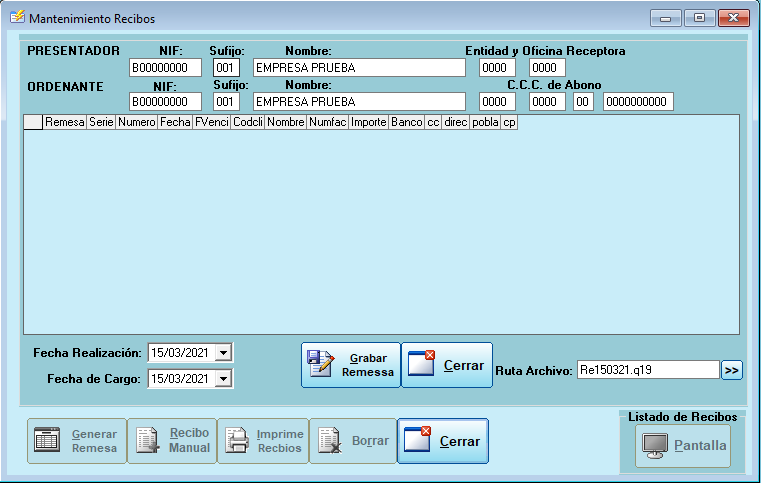Minimize the Mantenimiento Recibos window

click(666, 18)
